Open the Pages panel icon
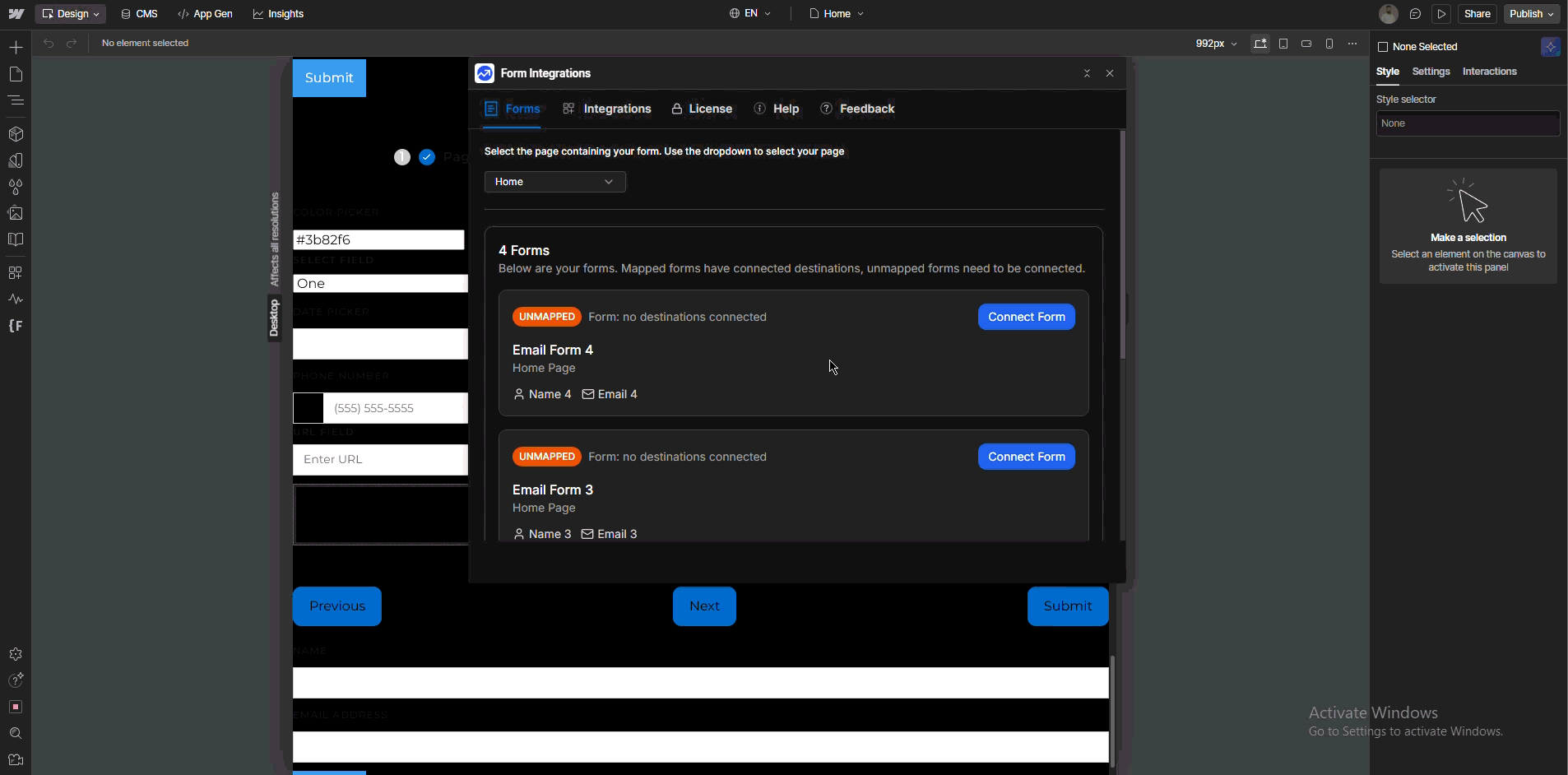The image size is (1568, 775). click(16, 75)
